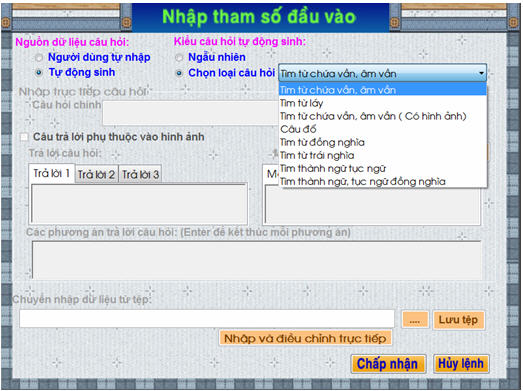
Task: Collapse the question type dropdown arrow
Action: [x=481, y=73]
